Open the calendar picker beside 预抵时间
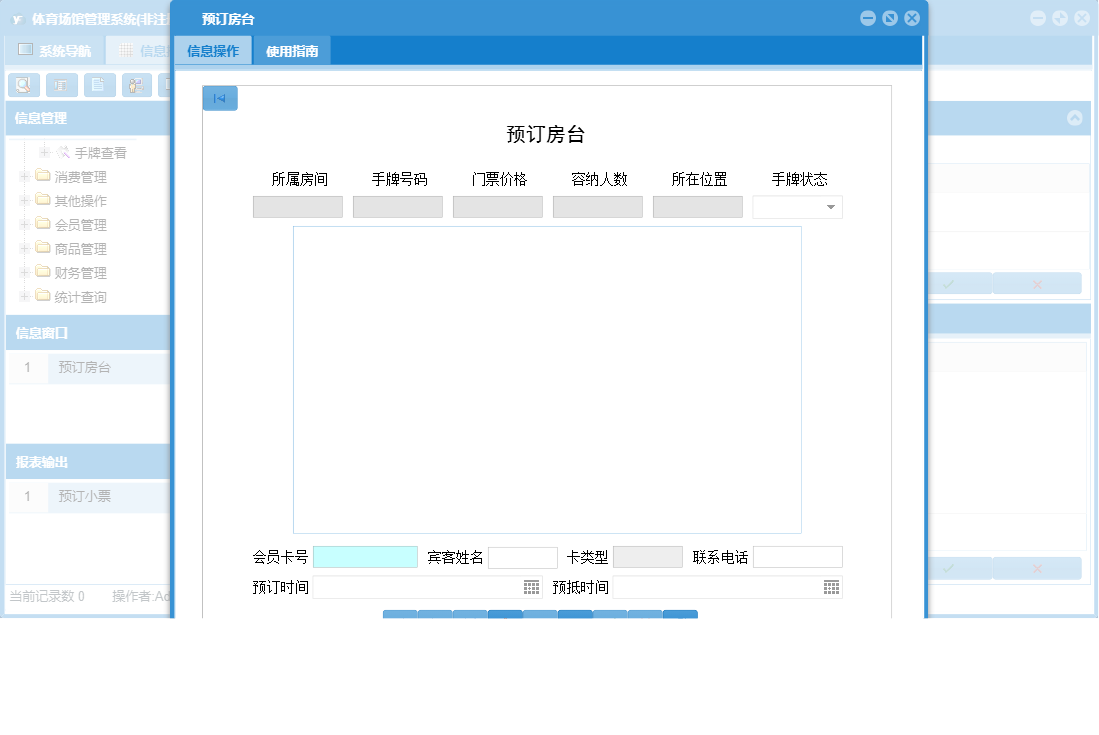1099x735 pixels. tap(830, 587)
